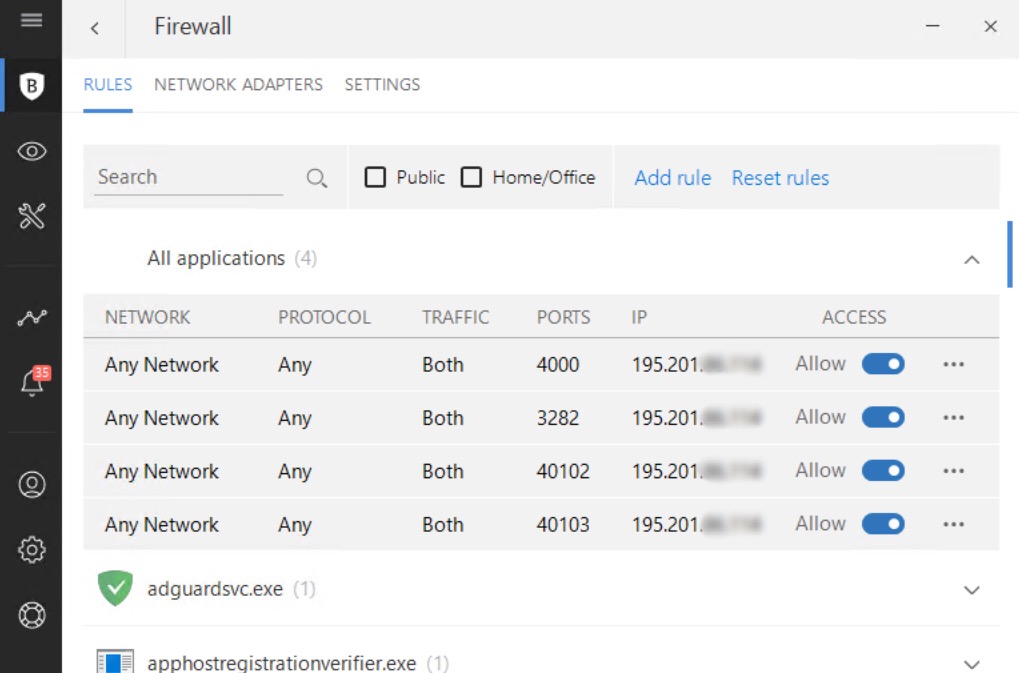Open the hamburger menu in sidebar
Image resolution: width=1019 pixels, height=673 pixels.
click(x=31, y=20)
